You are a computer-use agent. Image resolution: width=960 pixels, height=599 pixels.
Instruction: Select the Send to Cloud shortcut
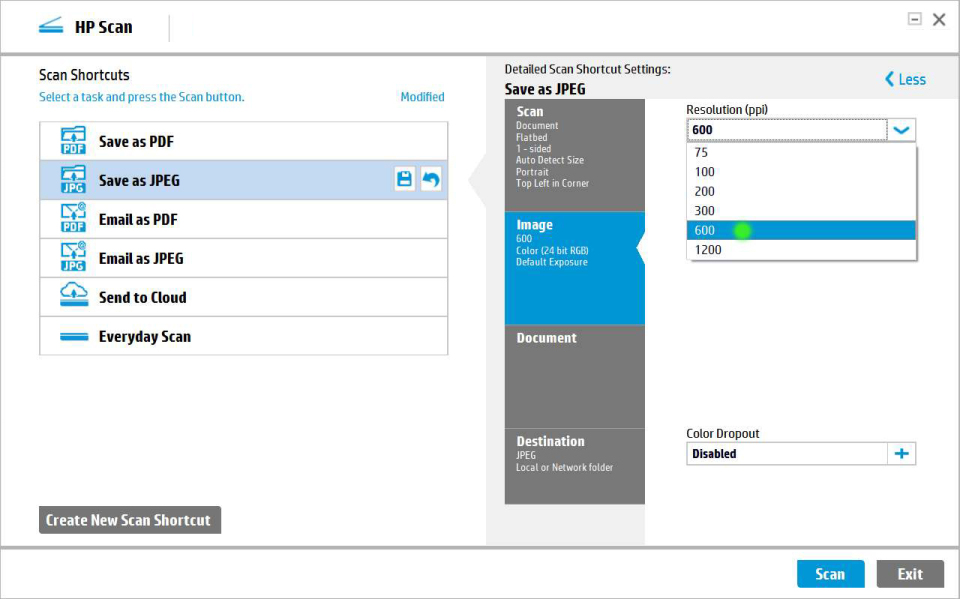point(244,297)
